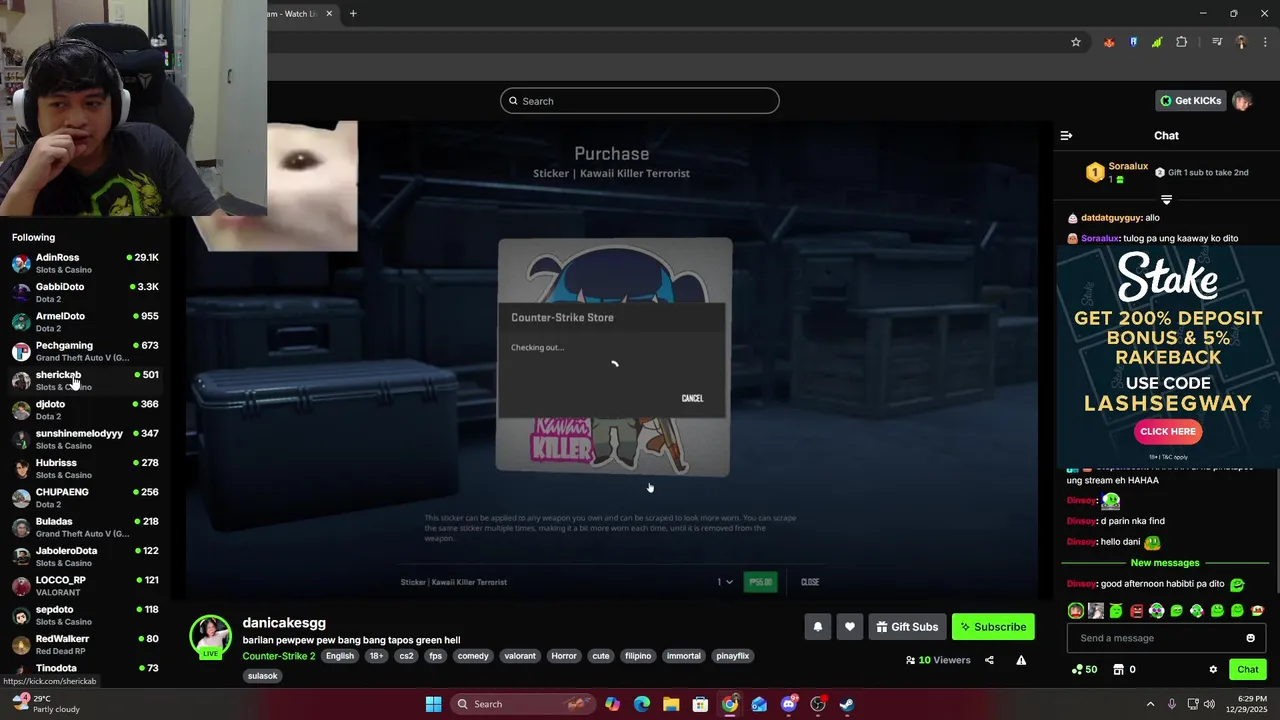This screenshot has height=720, width=1280.
Task: Click Gift Subs button
Action: coord(907,627)
